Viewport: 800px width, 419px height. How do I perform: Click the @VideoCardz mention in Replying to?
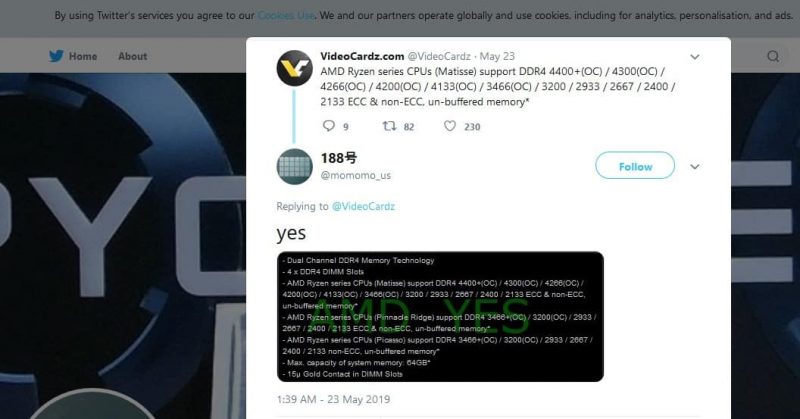[363, 206]
